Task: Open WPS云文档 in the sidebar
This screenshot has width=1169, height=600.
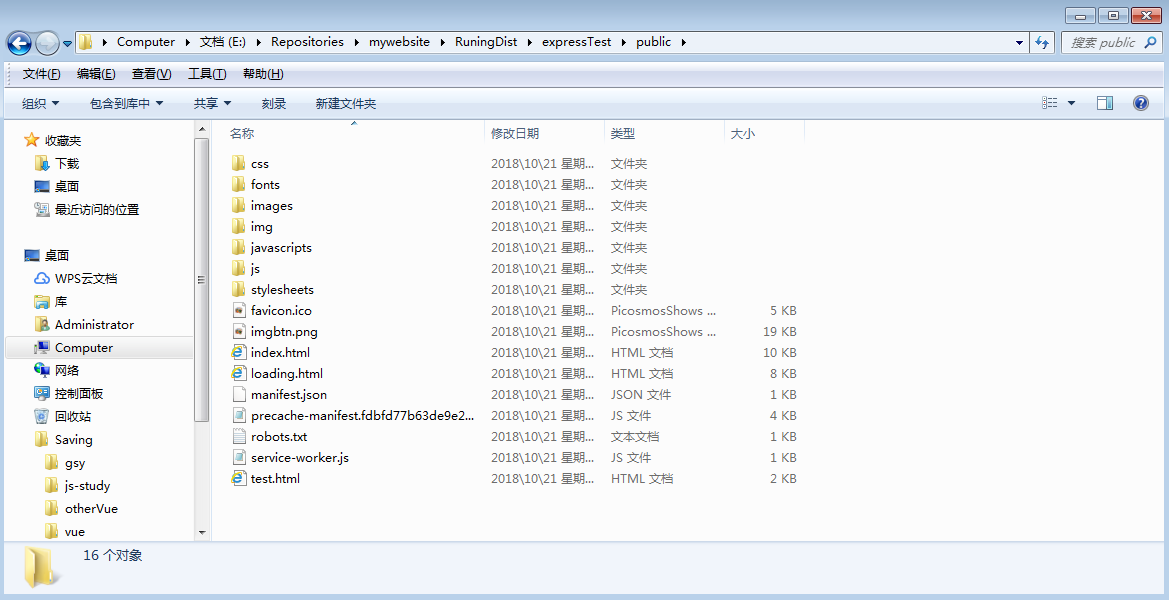Action: (86, 279)
